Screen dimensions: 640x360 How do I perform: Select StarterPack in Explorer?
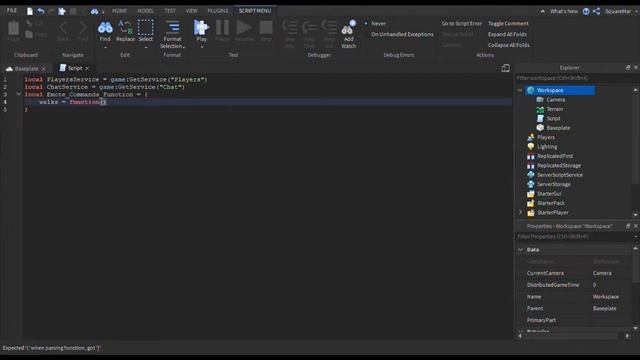pyautogui.click(x=551, y=203)
